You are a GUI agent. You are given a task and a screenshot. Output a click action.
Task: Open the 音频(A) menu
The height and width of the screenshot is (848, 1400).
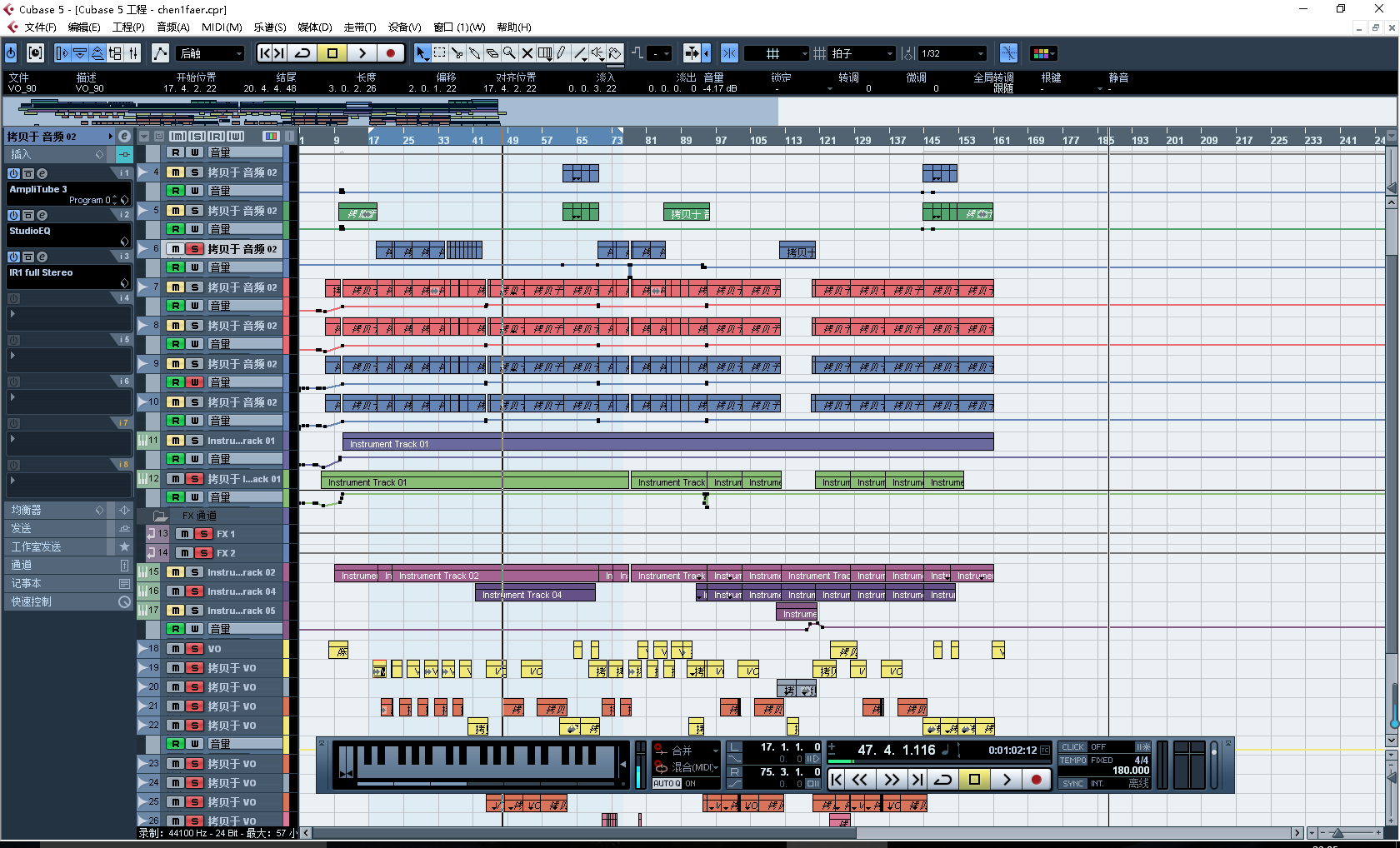click(x=172, y=27)
